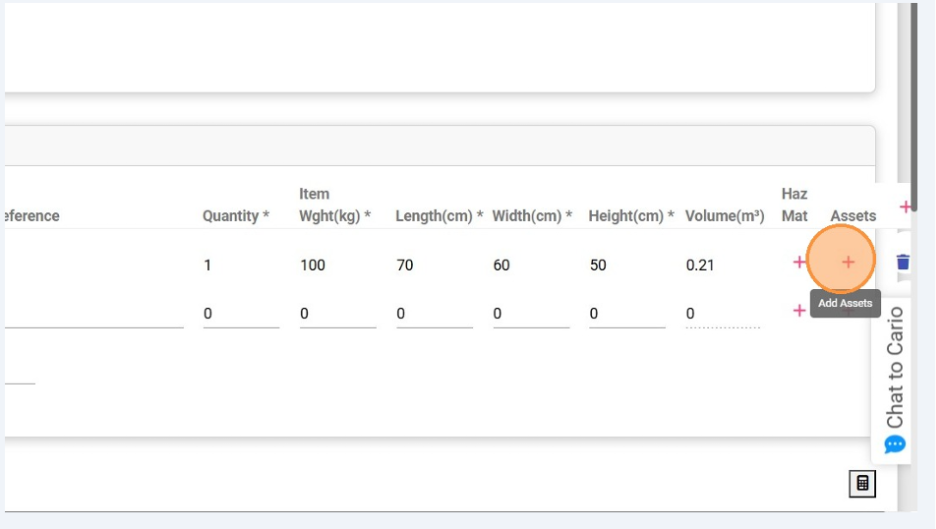Add Haz Mat to first item row
This screenshot has width=936, height=529.
click(x=799, y=262)
